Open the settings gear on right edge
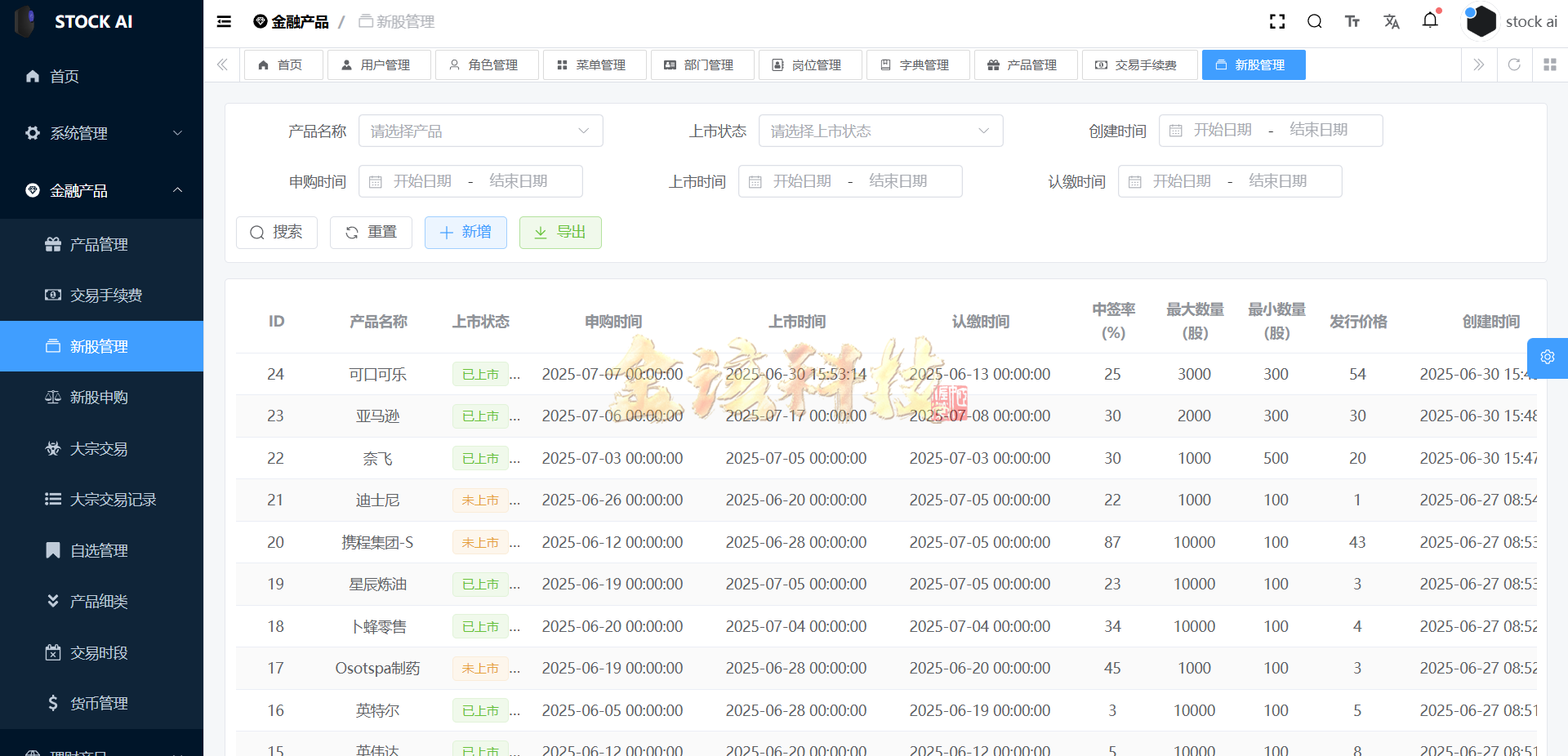This screenshot has width=1568, height=756. pos(1548,358)
